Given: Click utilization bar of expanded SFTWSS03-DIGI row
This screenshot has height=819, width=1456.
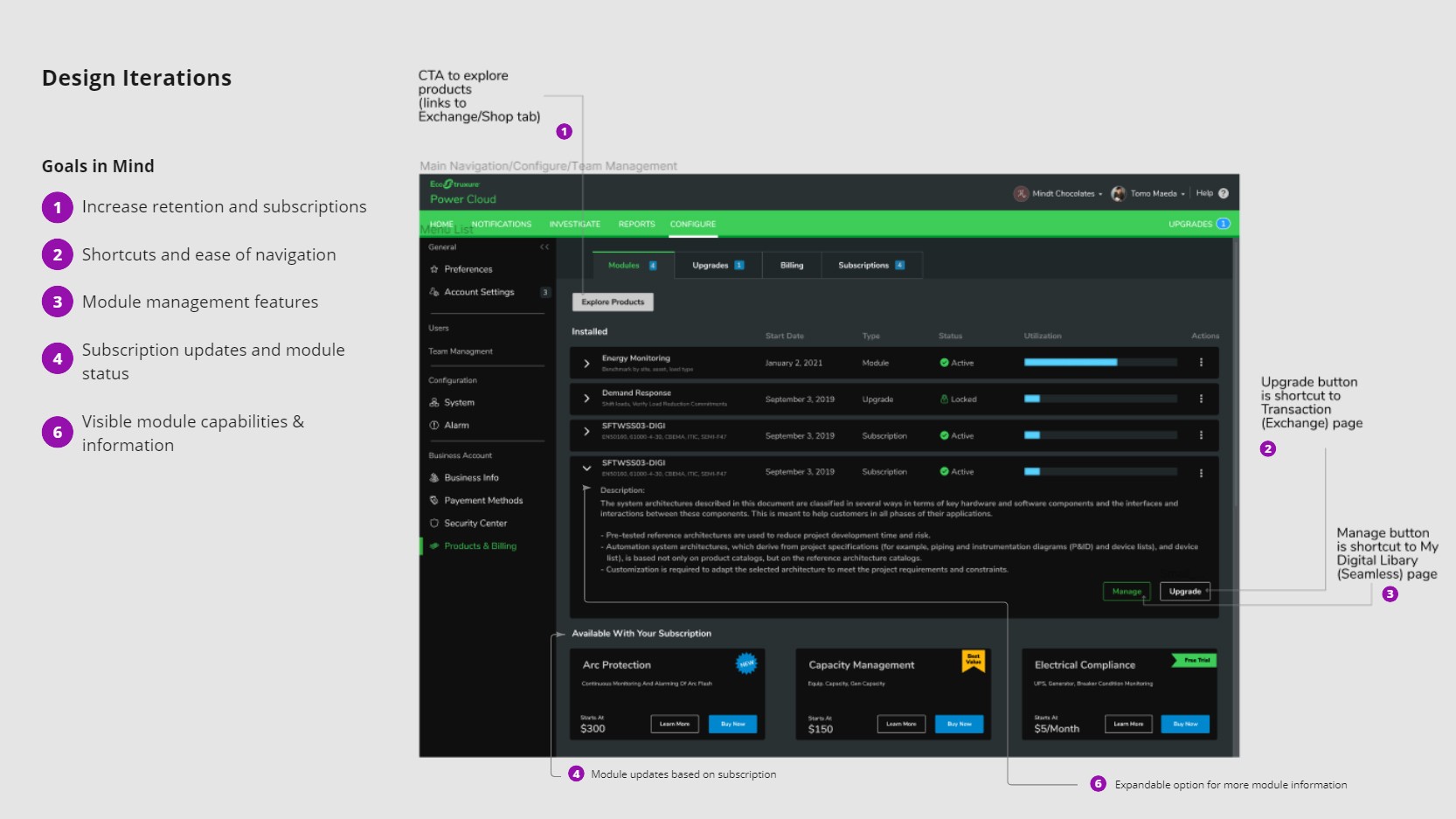Looking at the screenshot, I should [x=1100, y=472].
